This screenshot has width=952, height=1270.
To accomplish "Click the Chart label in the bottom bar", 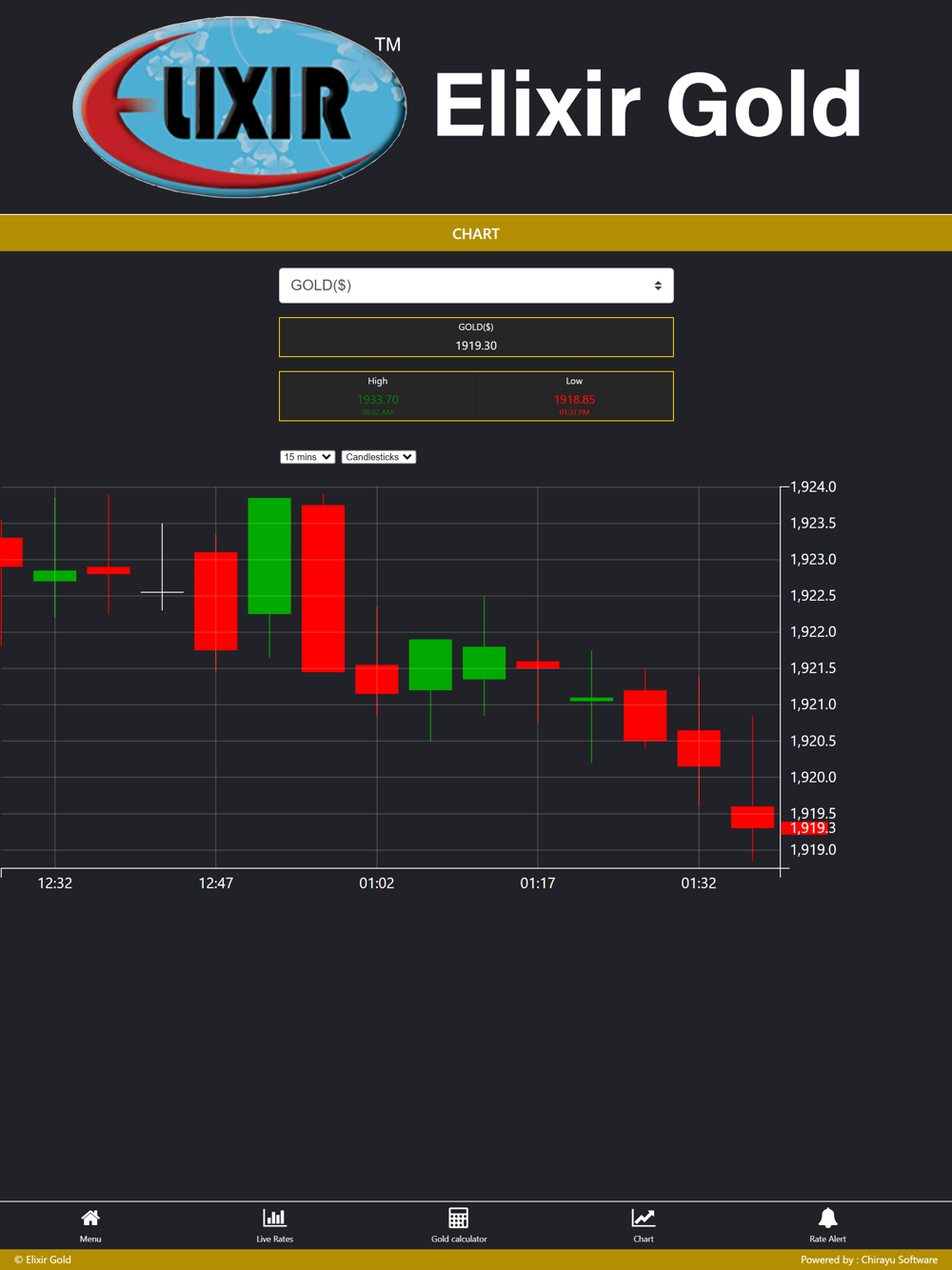I will pyautogui.click(x=644, y=1239).
